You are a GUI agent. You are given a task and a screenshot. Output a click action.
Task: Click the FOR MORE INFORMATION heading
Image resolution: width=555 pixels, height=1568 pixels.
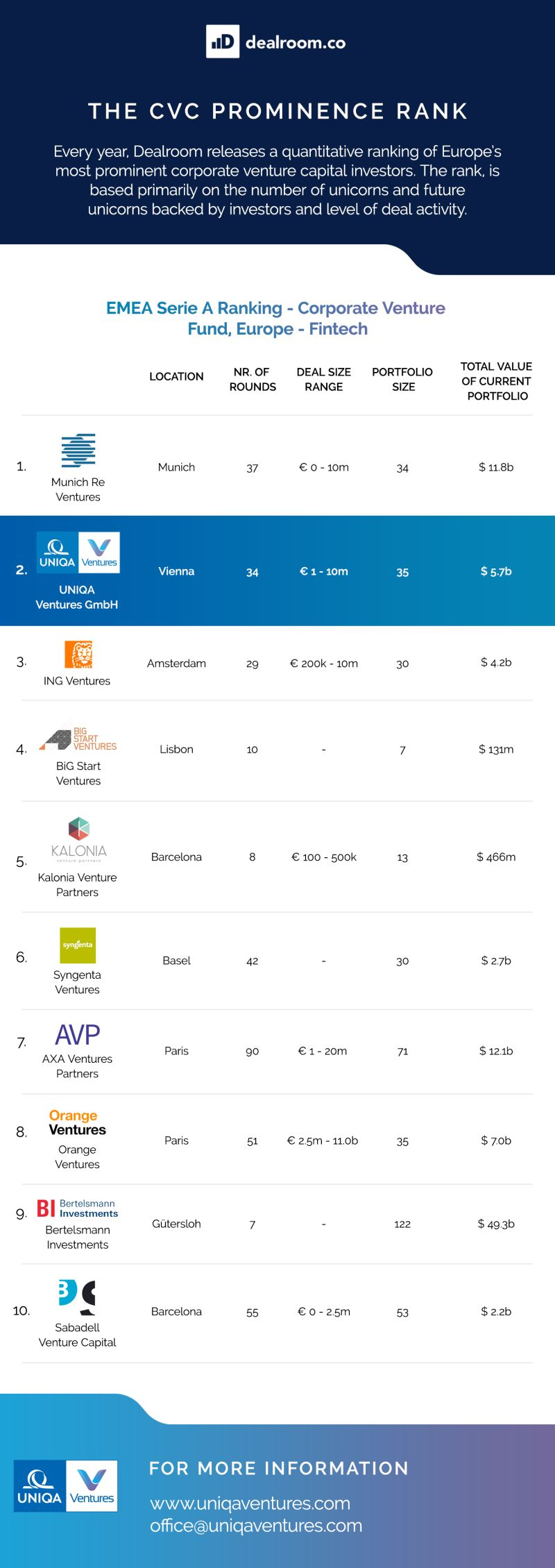tap(279, 1468)
